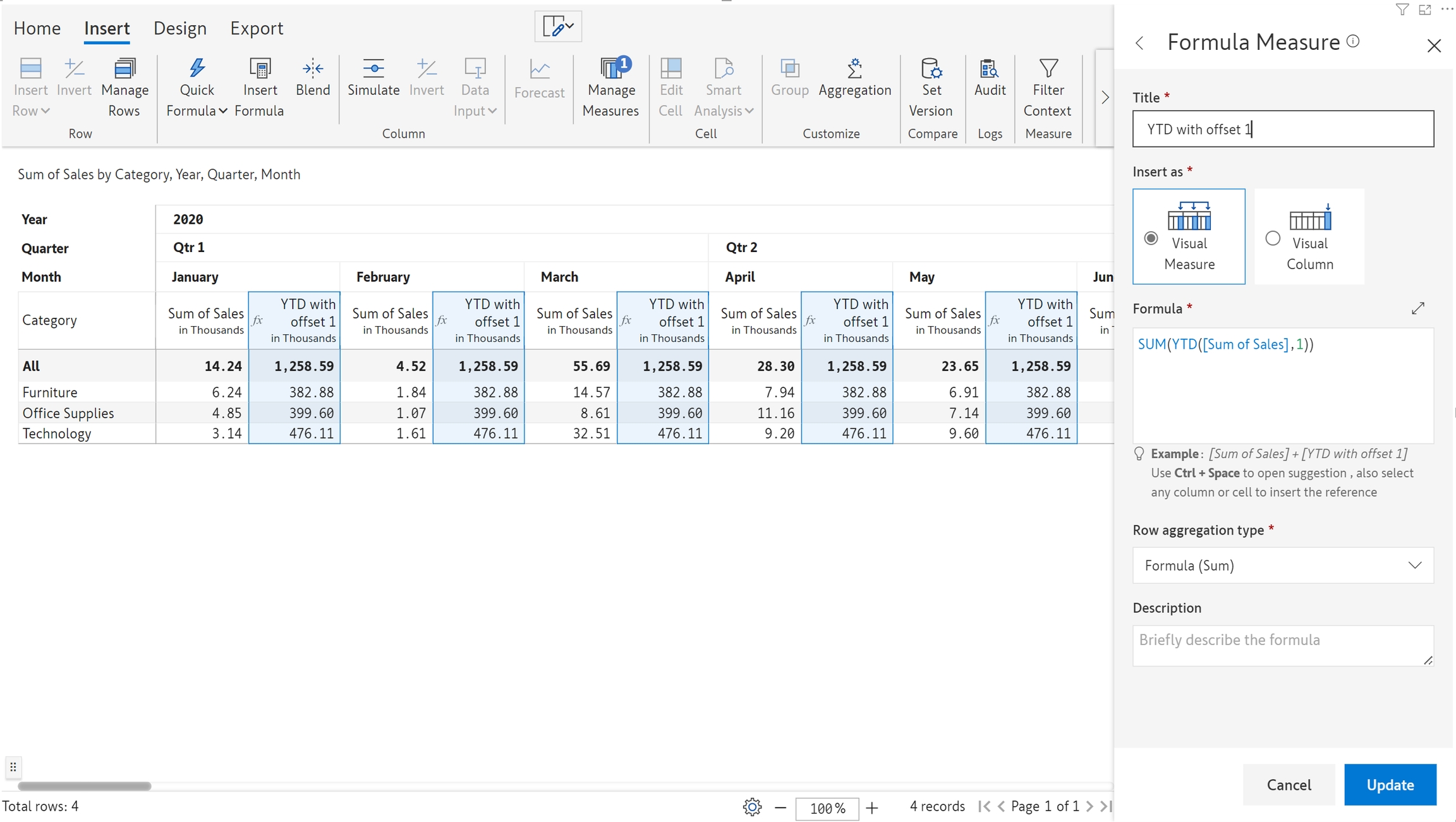Viewport: 1456px width, 822px height.
Task: Click the horizontal scrollbar under the table
Action: (85, 786)
